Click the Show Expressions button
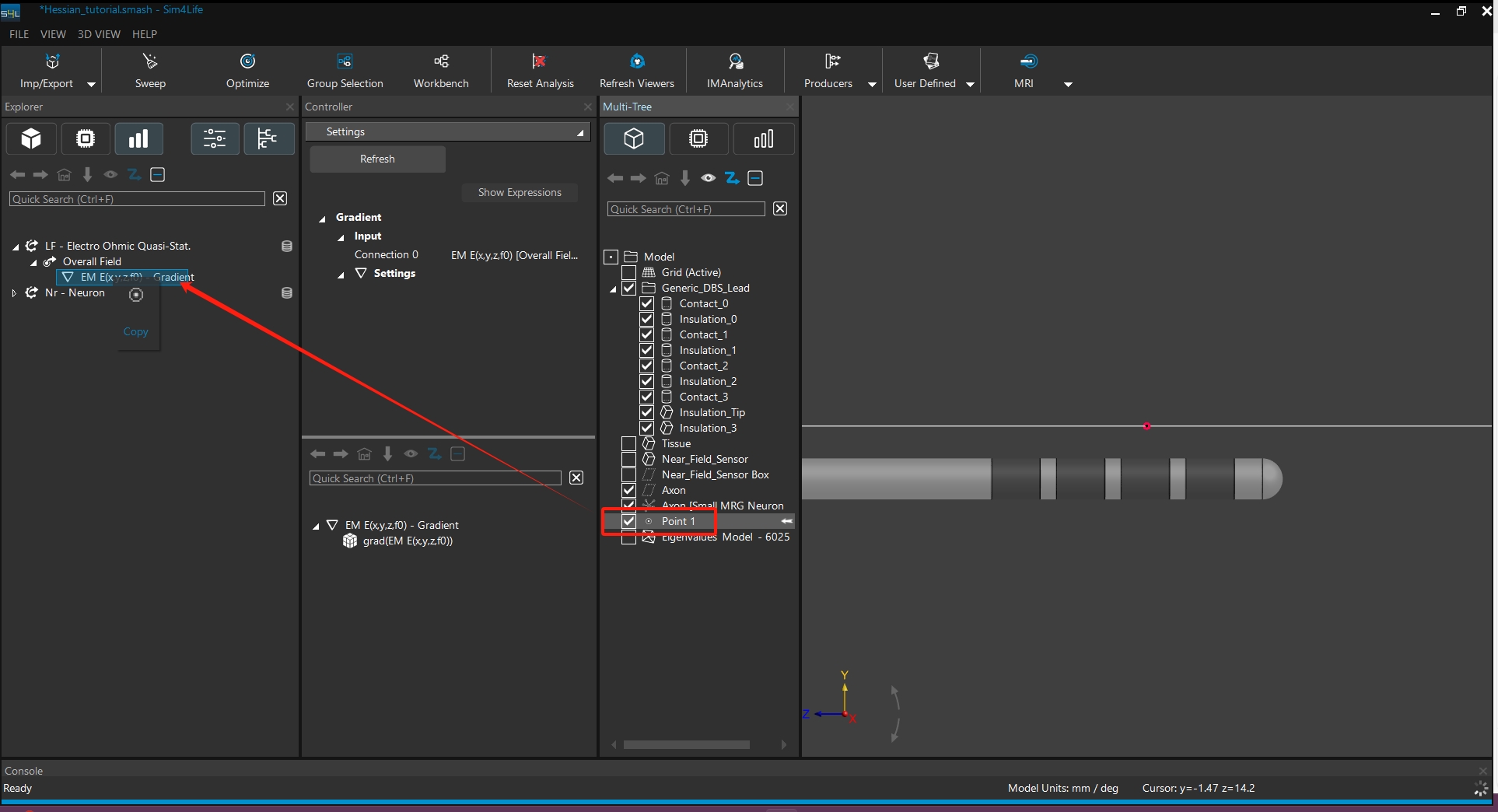Viewport: 1498px width, 812px height. pos(520,192)
